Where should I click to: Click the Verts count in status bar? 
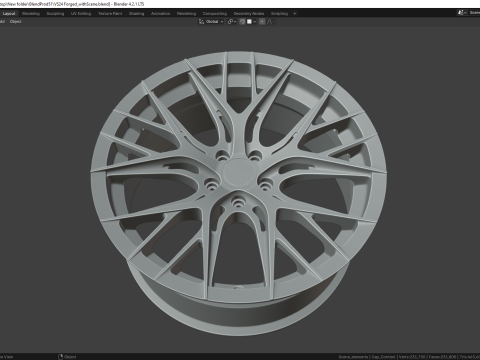pyautogui.click(x=412, y=357)
